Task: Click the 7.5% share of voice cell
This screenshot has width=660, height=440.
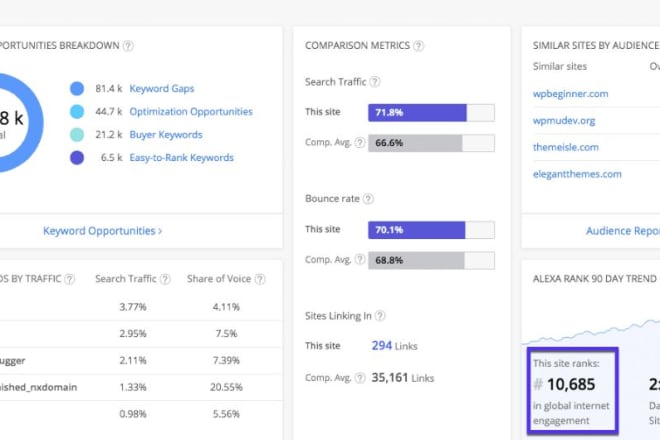Action: tap(226, 333)
